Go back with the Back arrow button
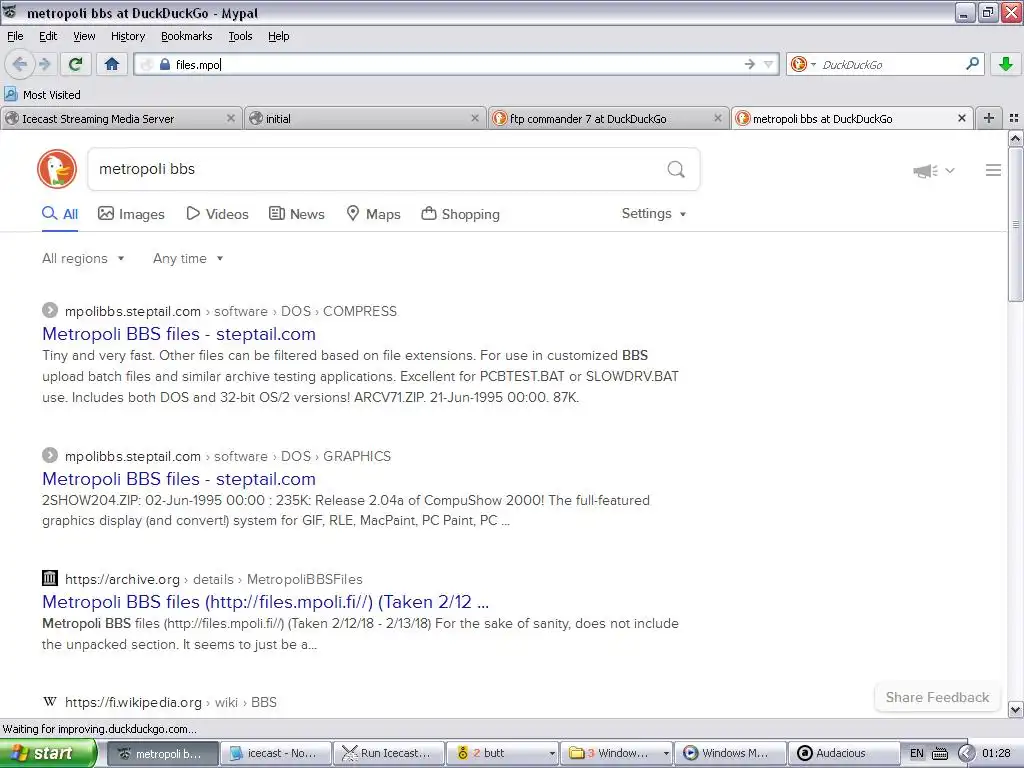The image size is (1024, 768). pyautogui.click(x=20, y=64)
